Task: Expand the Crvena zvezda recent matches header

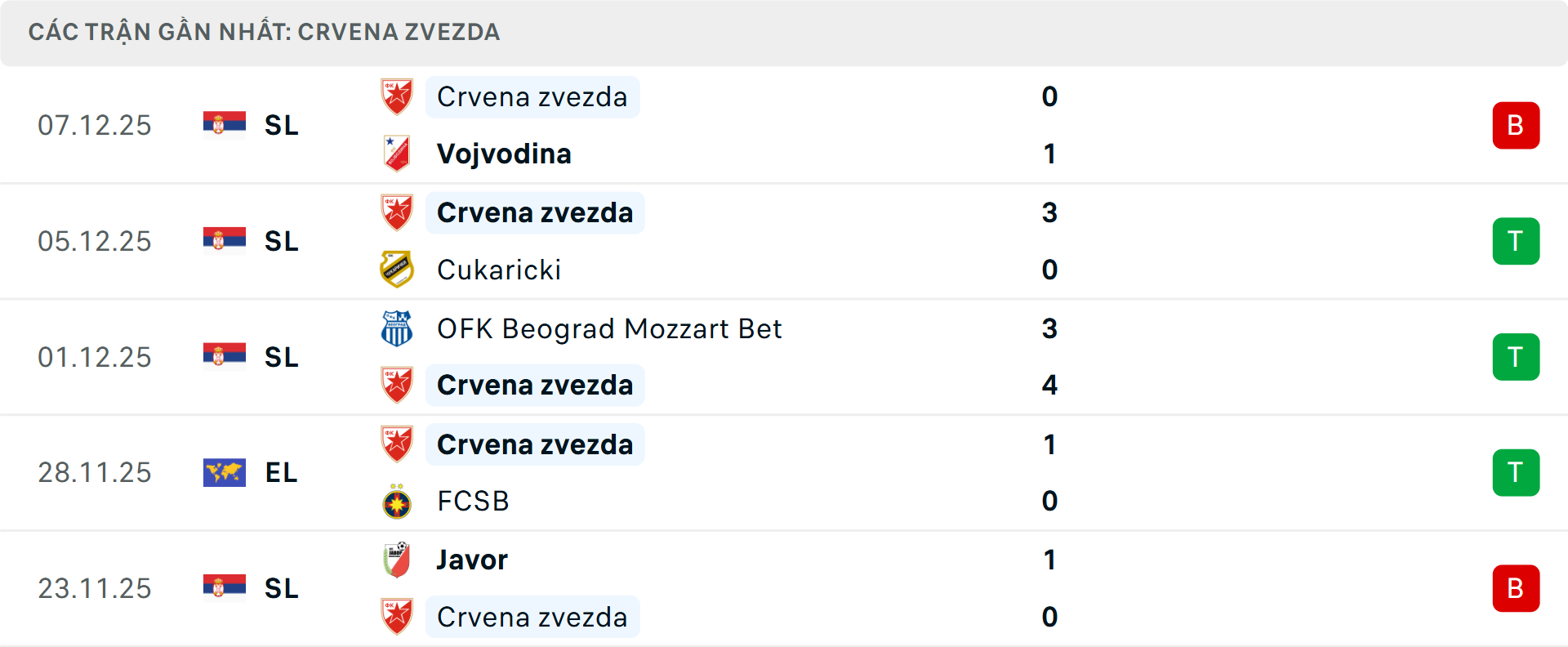Action: coord(265,32)
